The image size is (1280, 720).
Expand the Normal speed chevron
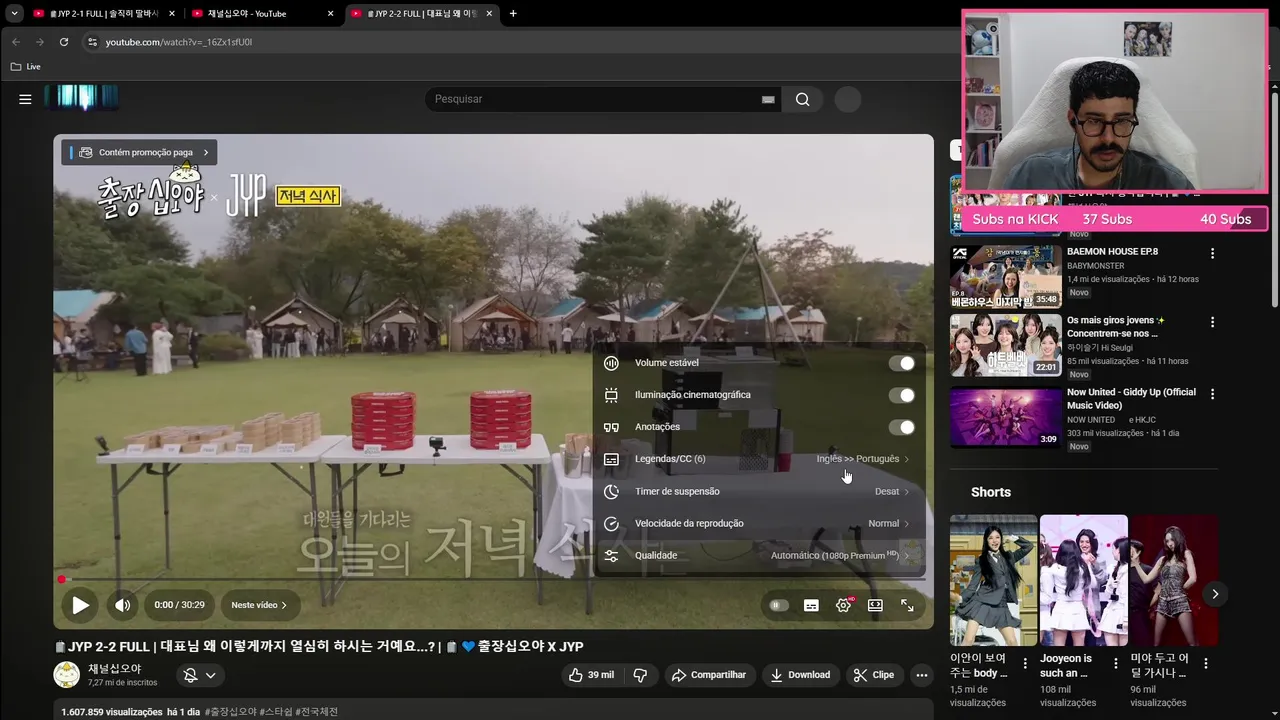pyautogui.click(x=907, y=523)
